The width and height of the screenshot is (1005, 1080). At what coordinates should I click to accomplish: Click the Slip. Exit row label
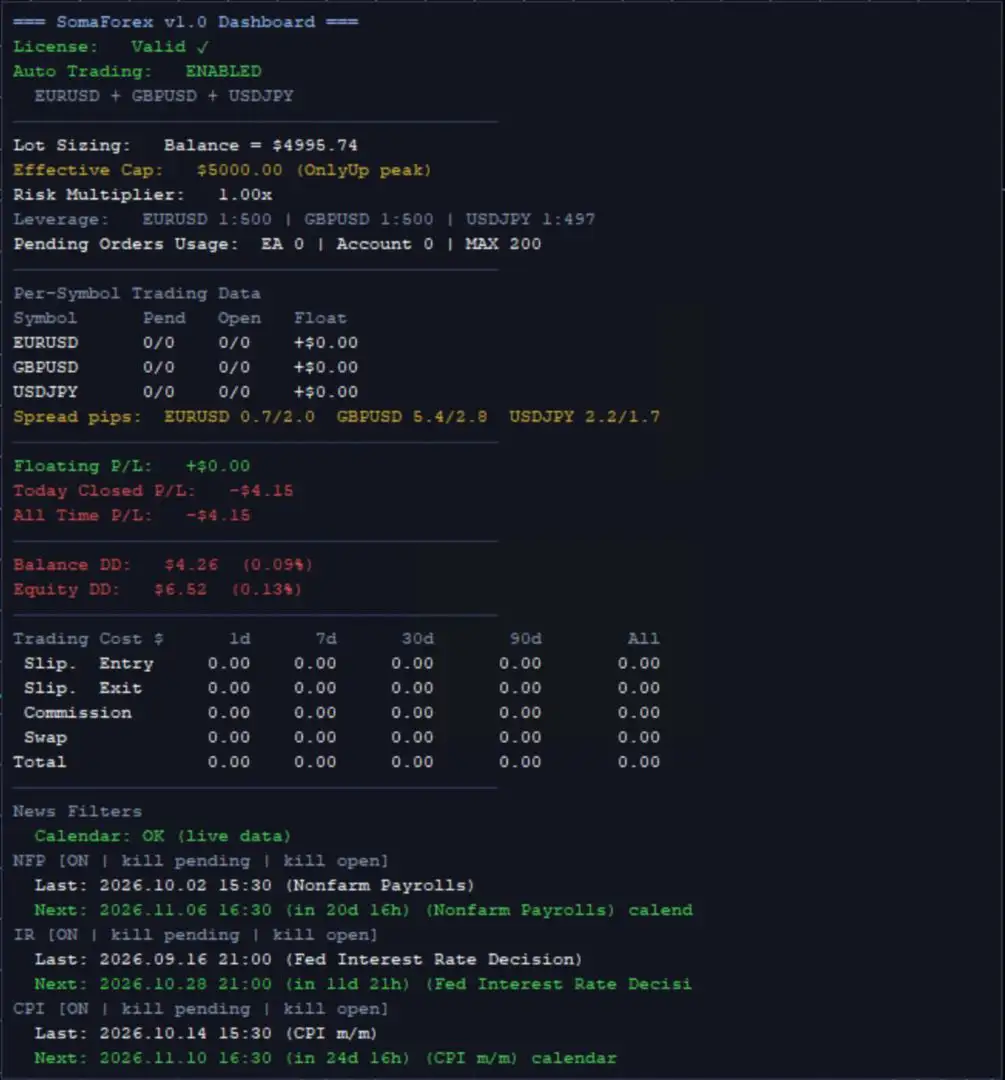click(83, 689)
